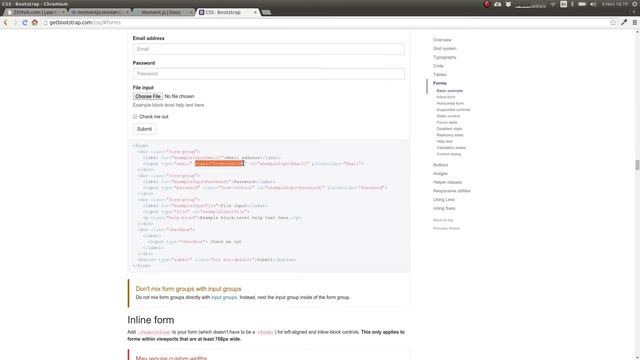Bookmark this page with the star icon
The width and height of the screenshot is (640, 360).
(x=613, y=22)
